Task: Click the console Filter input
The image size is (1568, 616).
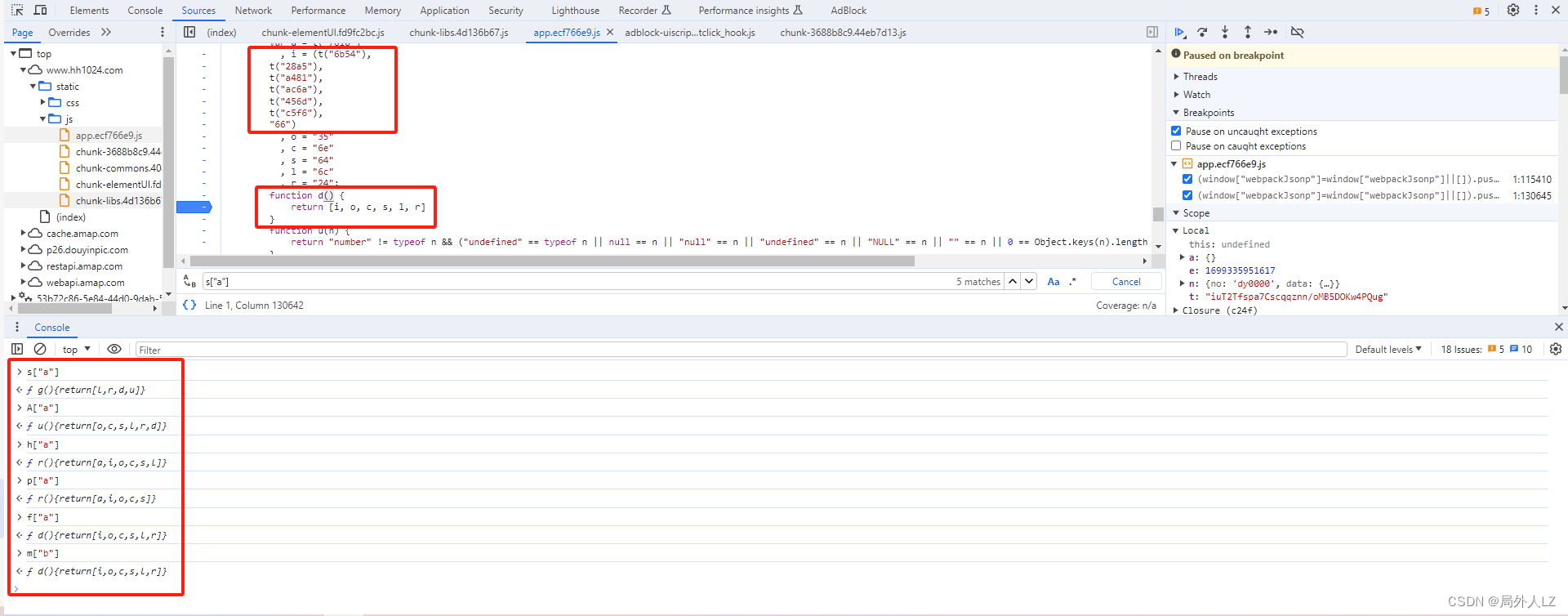Action: coord(741,350)
